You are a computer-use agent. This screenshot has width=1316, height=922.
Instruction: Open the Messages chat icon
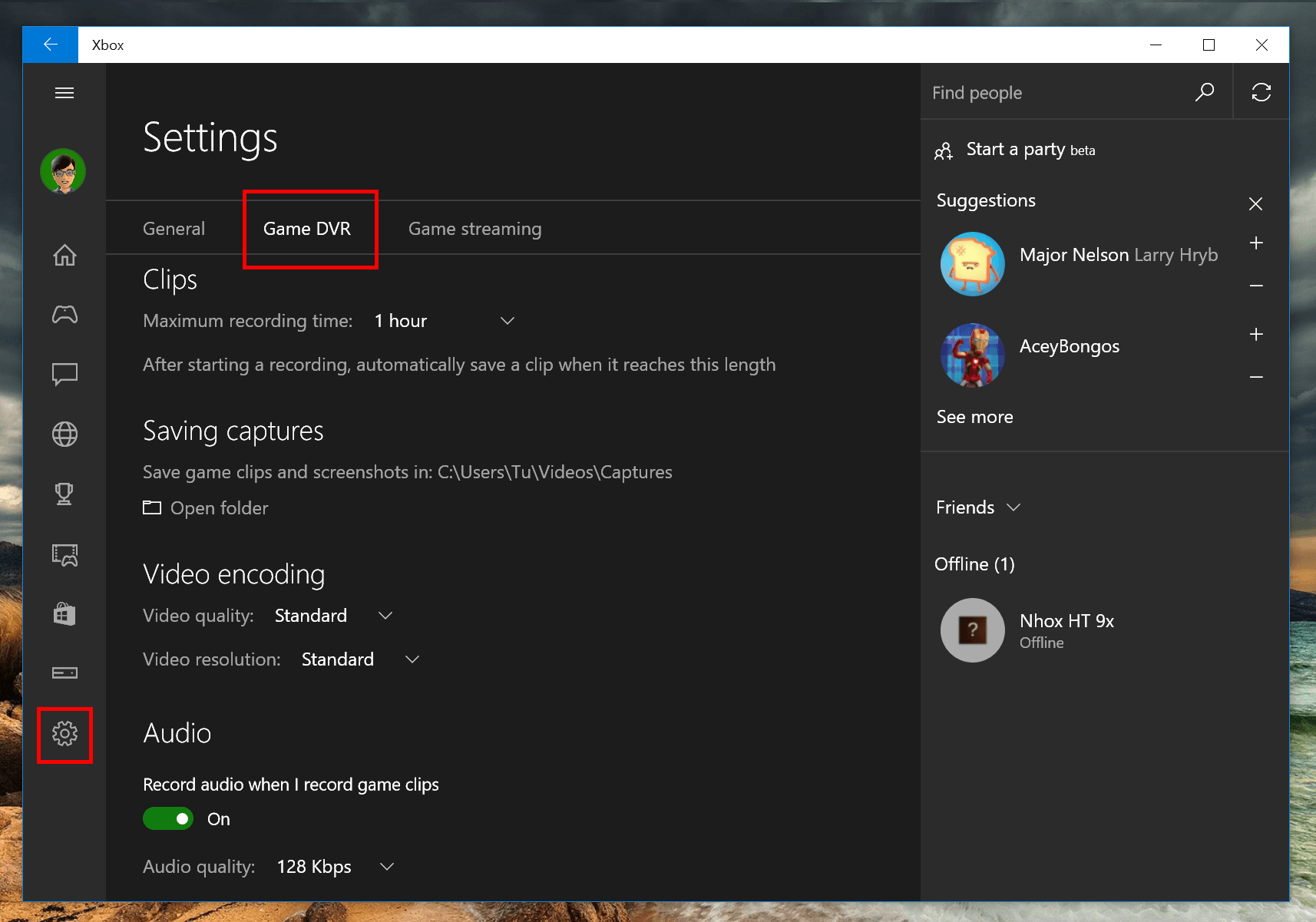click(64, 374)
